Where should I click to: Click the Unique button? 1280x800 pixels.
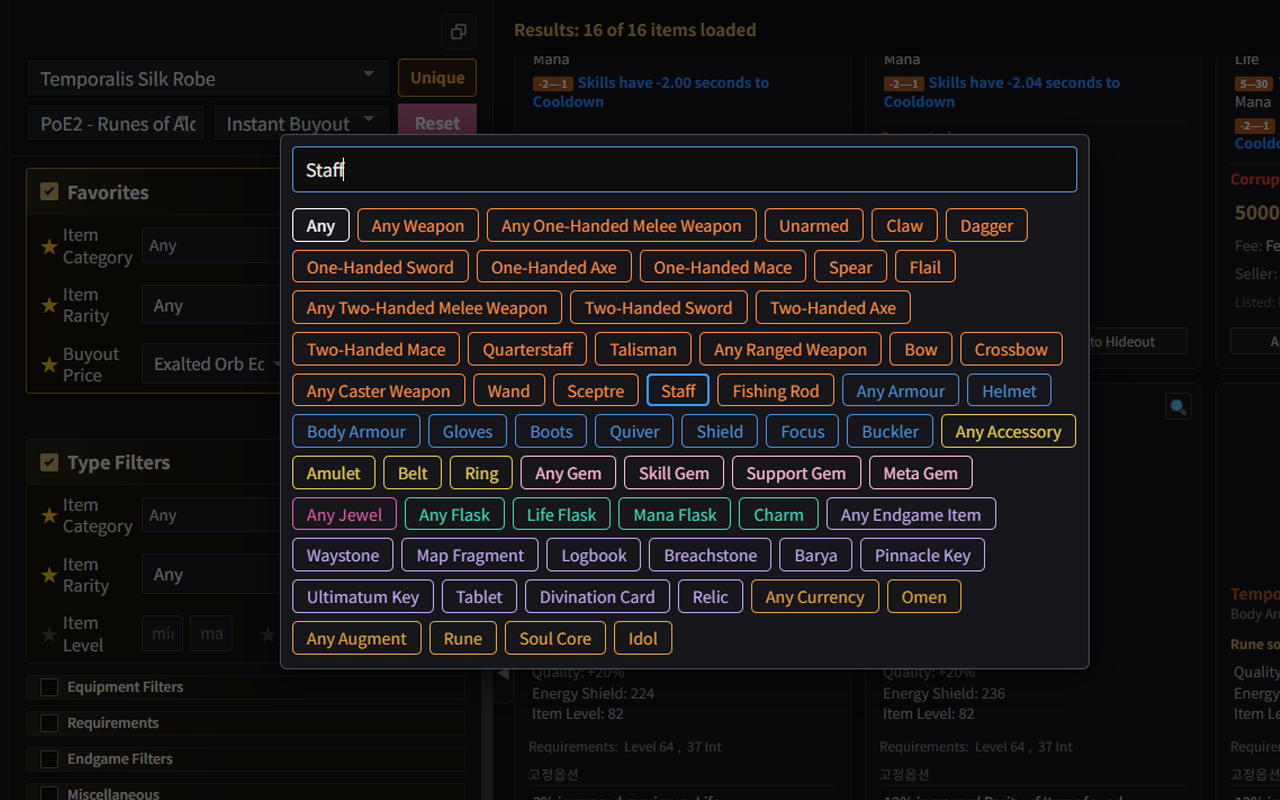(437, 78)
